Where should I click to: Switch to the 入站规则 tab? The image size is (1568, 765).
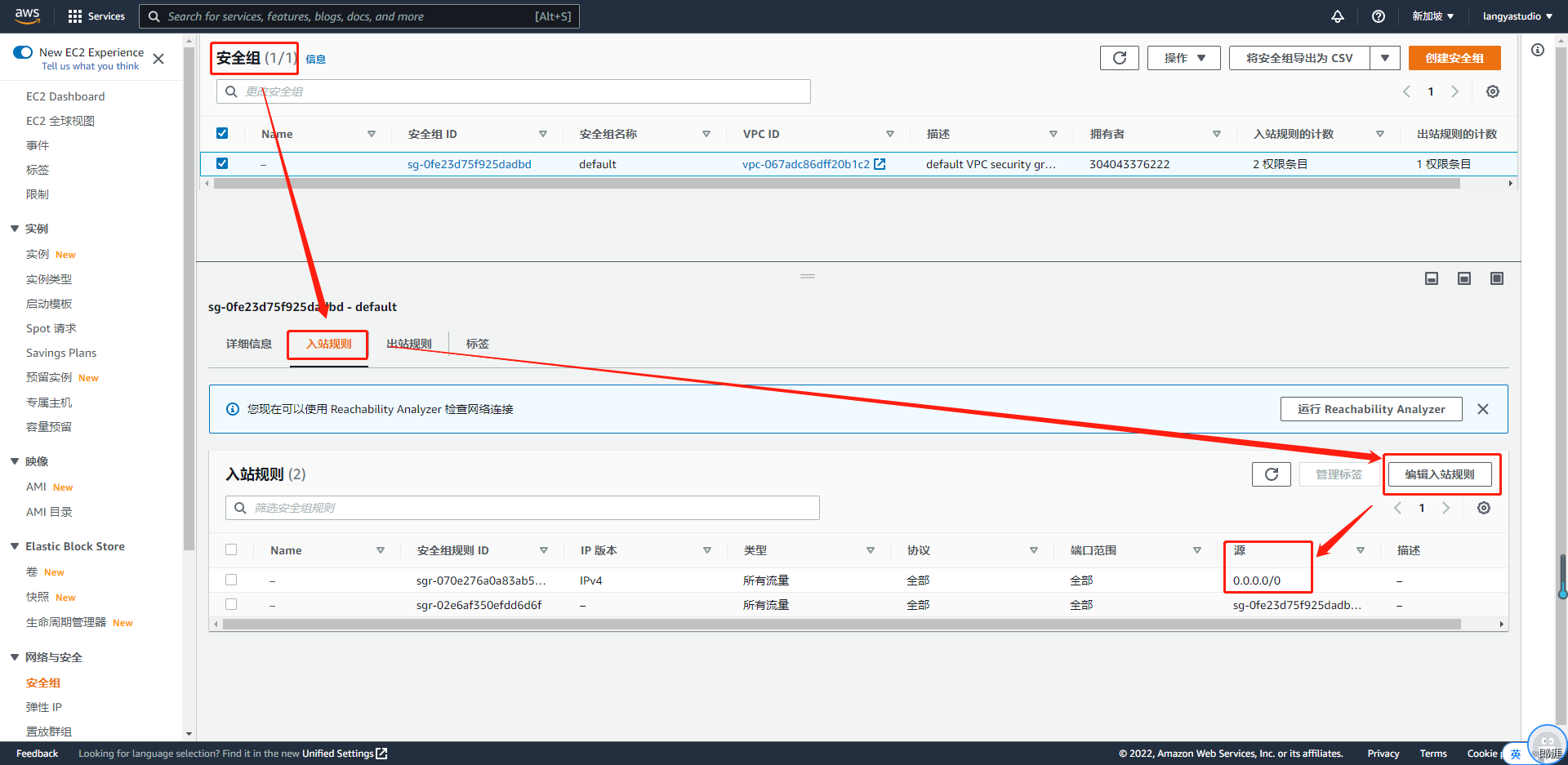click(329, 344)
